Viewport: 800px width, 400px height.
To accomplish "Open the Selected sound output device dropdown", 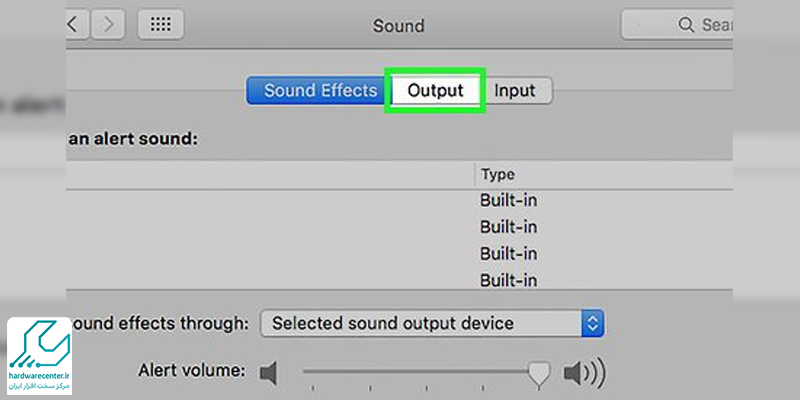I will [x=432, y=323].
